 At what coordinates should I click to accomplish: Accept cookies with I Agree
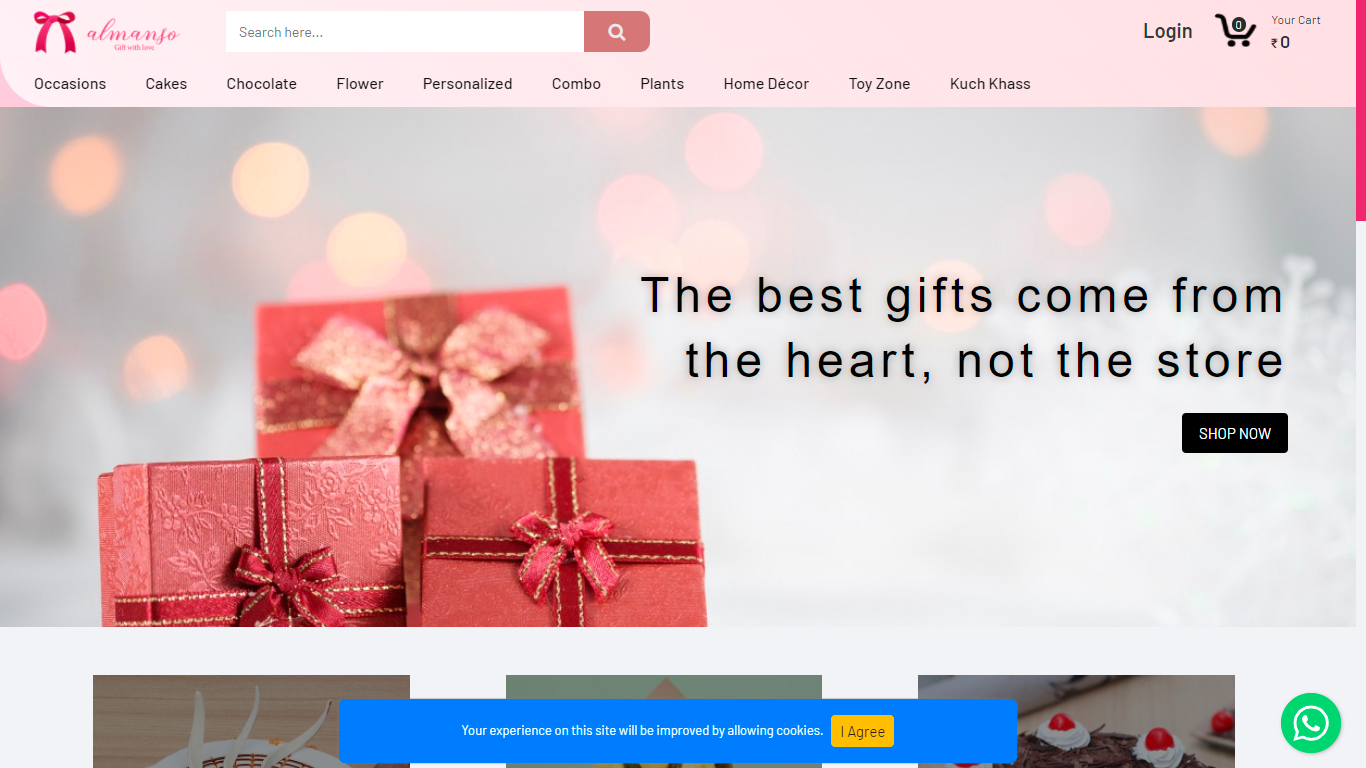(862, 731)
